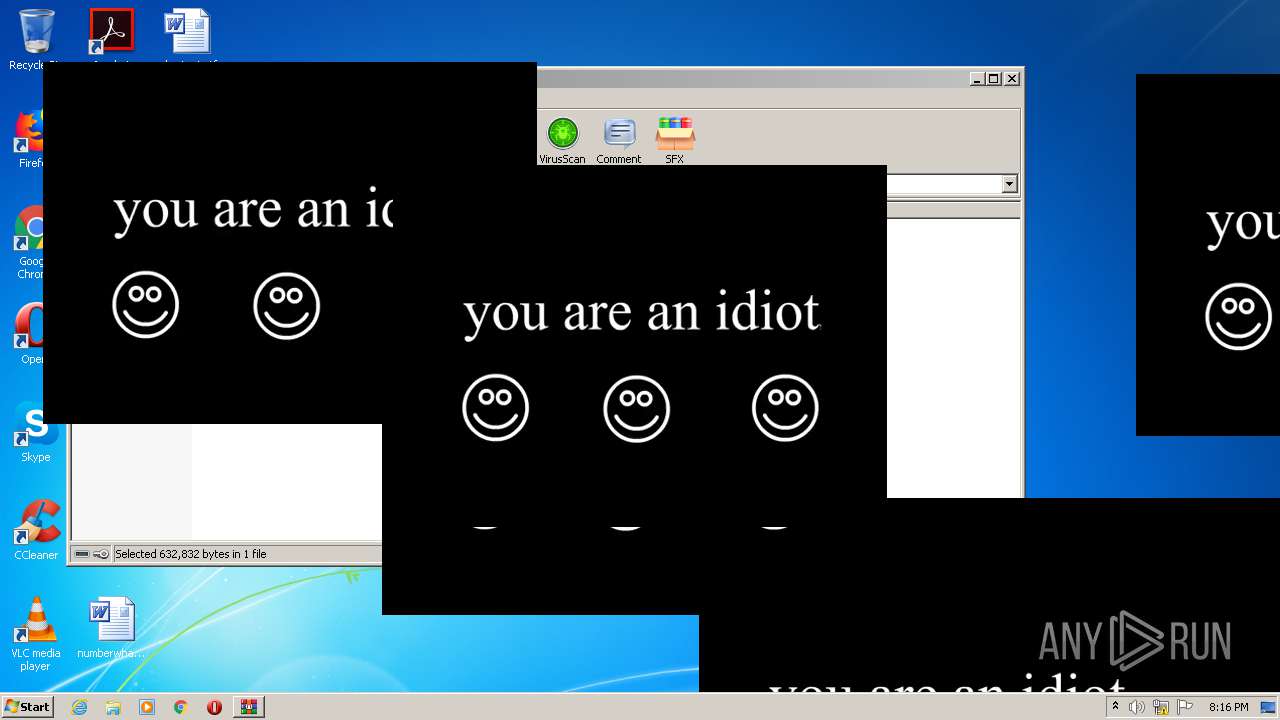Screen dimensions: 1280x720
Task: Show hidden system tray icons
Action: point(1115,707)
